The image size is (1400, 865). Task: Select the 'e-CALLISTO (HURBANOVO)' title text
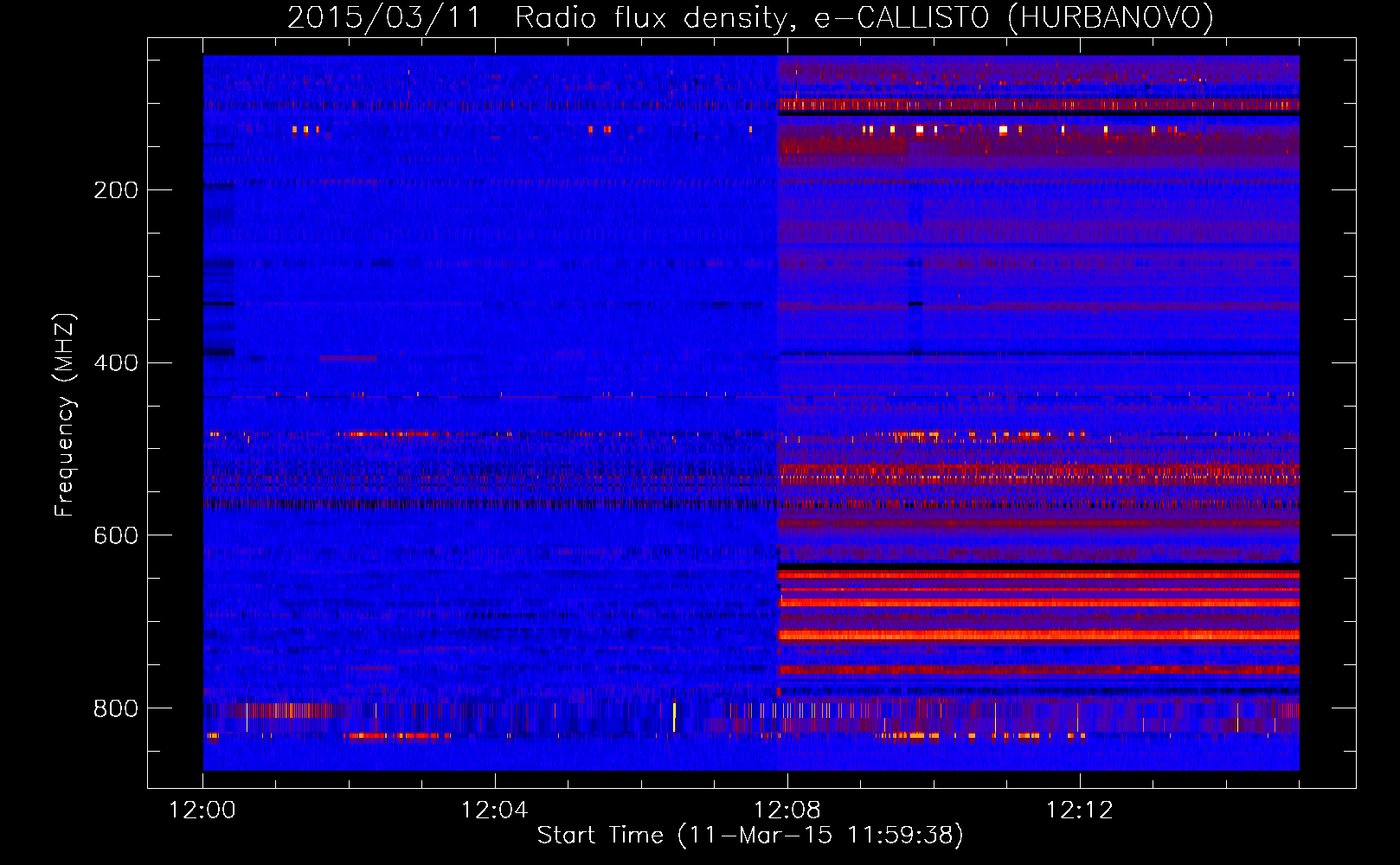1014,18
